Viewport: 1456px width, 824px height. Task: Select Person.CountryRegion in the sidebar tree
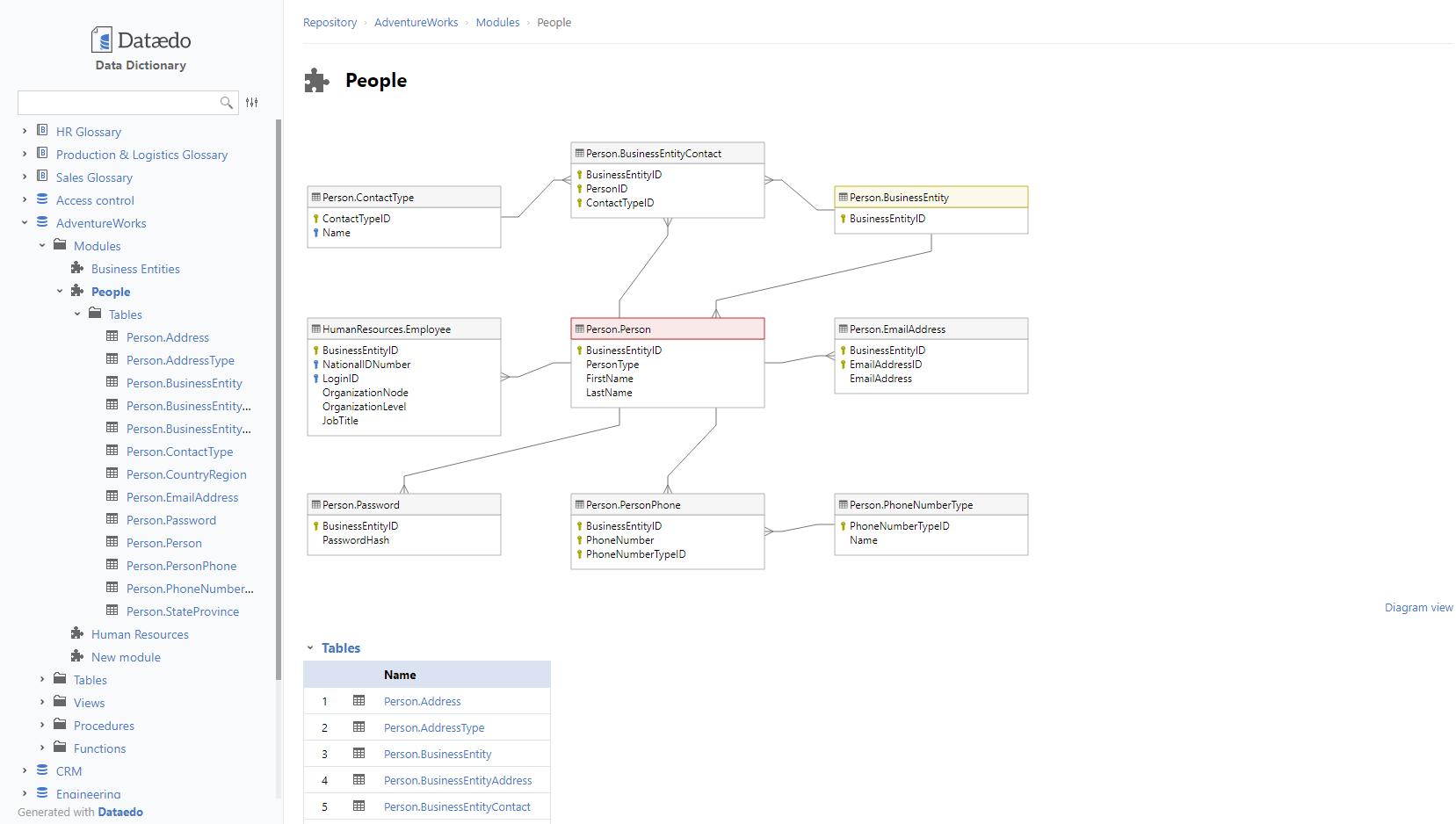[x=186, y=474]
